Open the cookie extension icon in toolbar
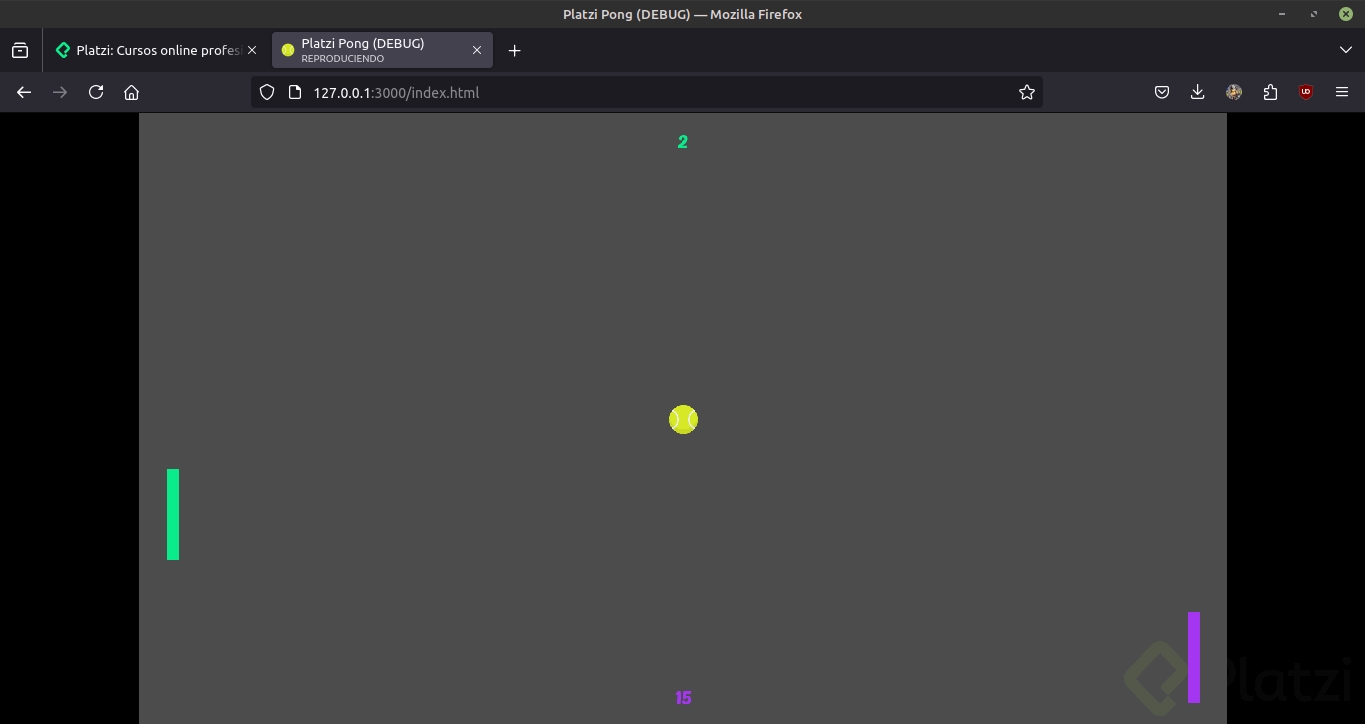This screenshot has width=1365, height=724. click(1234, 92)
